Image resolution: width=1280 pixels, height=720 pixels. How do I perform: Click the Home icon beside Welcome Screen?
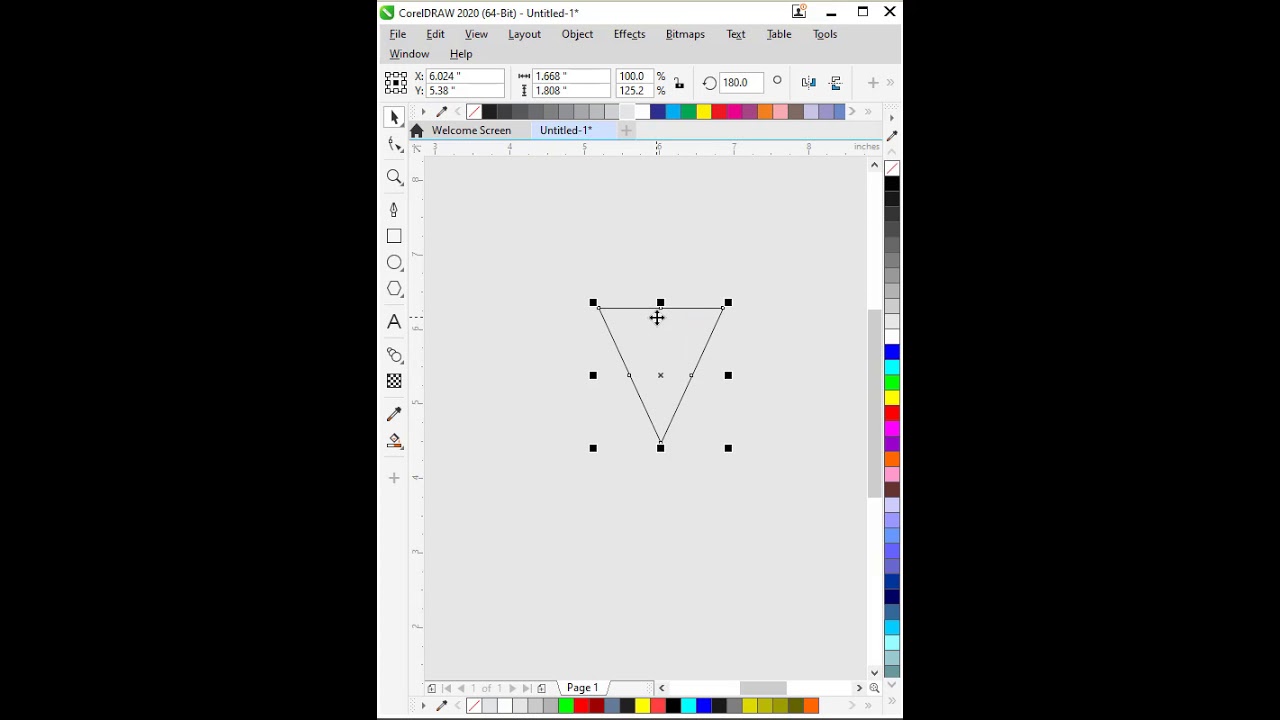[417, 131]
